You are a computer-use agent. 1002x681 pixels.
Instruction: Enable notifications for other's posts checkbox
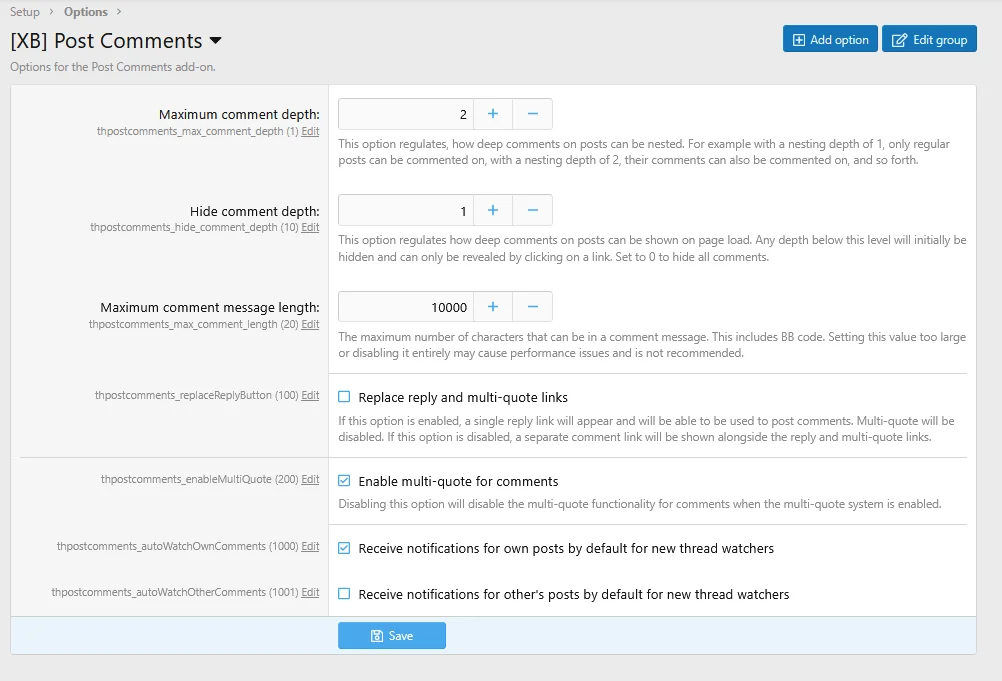tap(344, 594)
